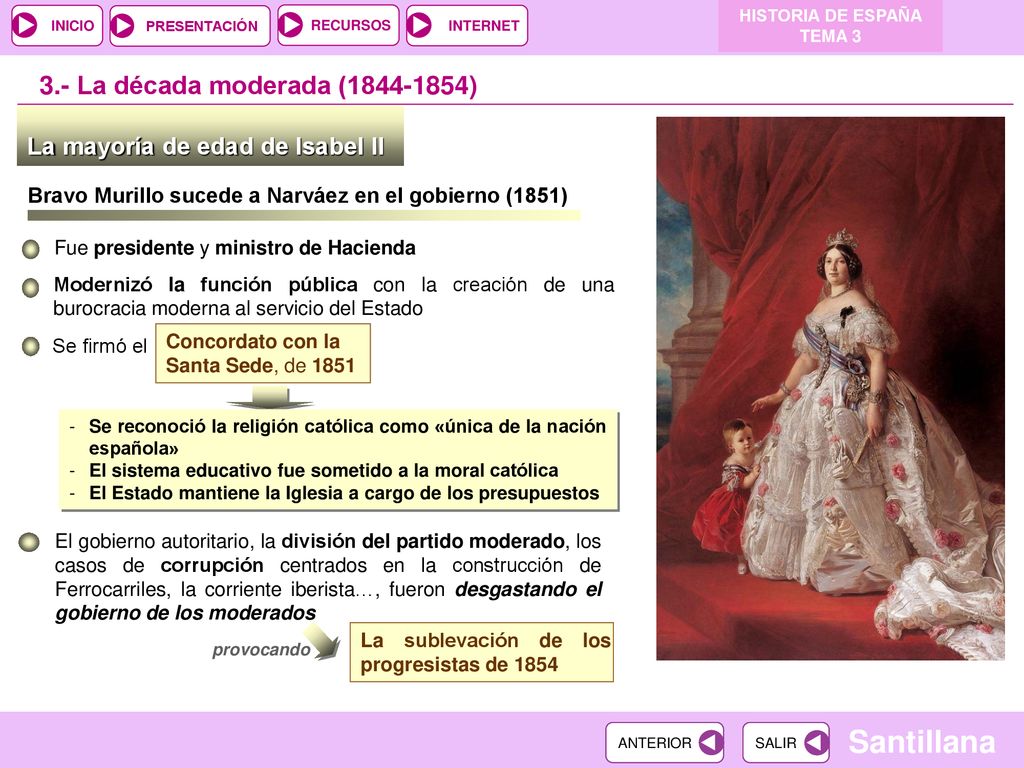Click the play arrow icon beside INTERNET

(x=419, y=25)
